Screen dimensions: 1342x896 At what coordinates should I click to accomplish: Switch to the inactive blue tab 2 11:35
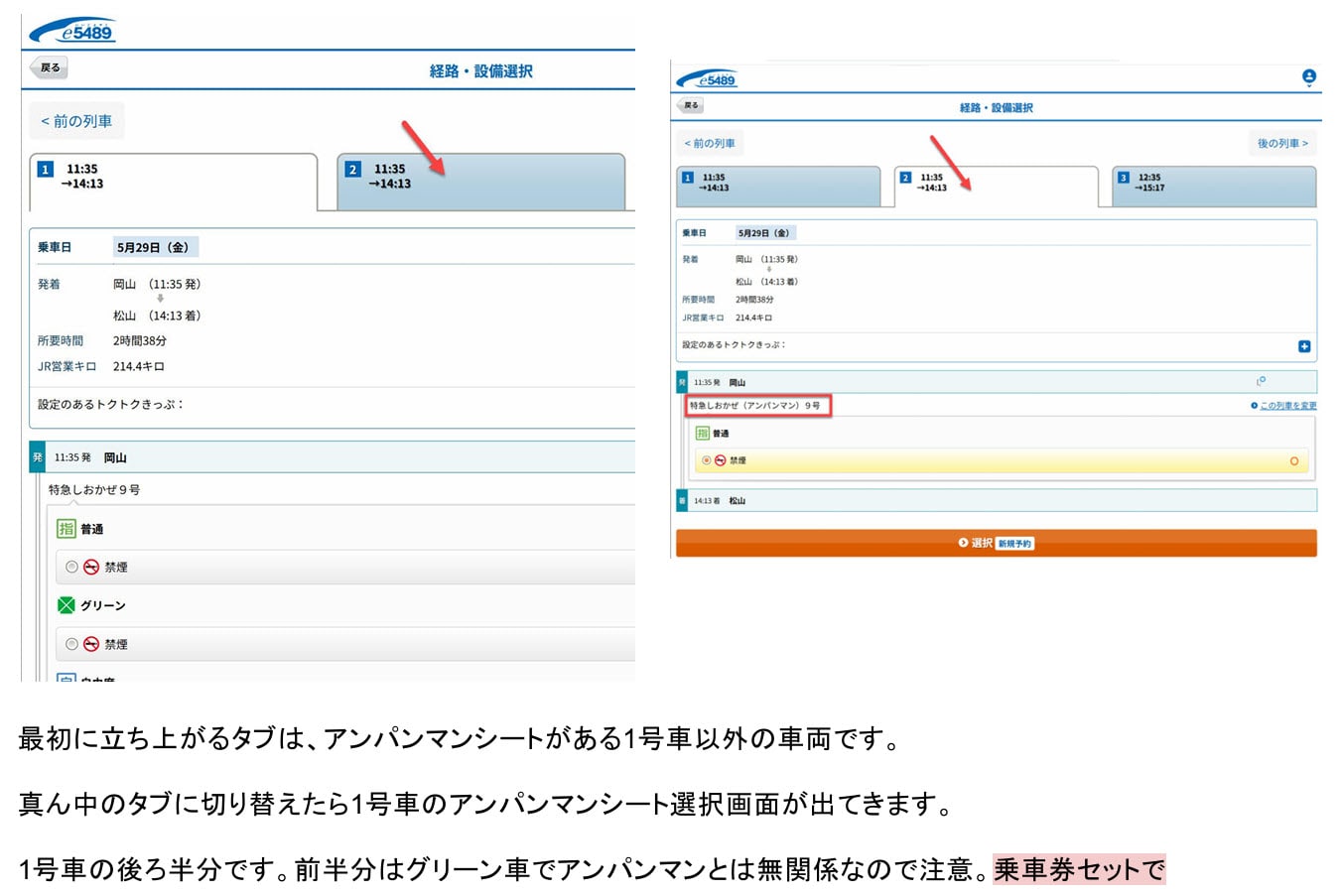(480, 181)
